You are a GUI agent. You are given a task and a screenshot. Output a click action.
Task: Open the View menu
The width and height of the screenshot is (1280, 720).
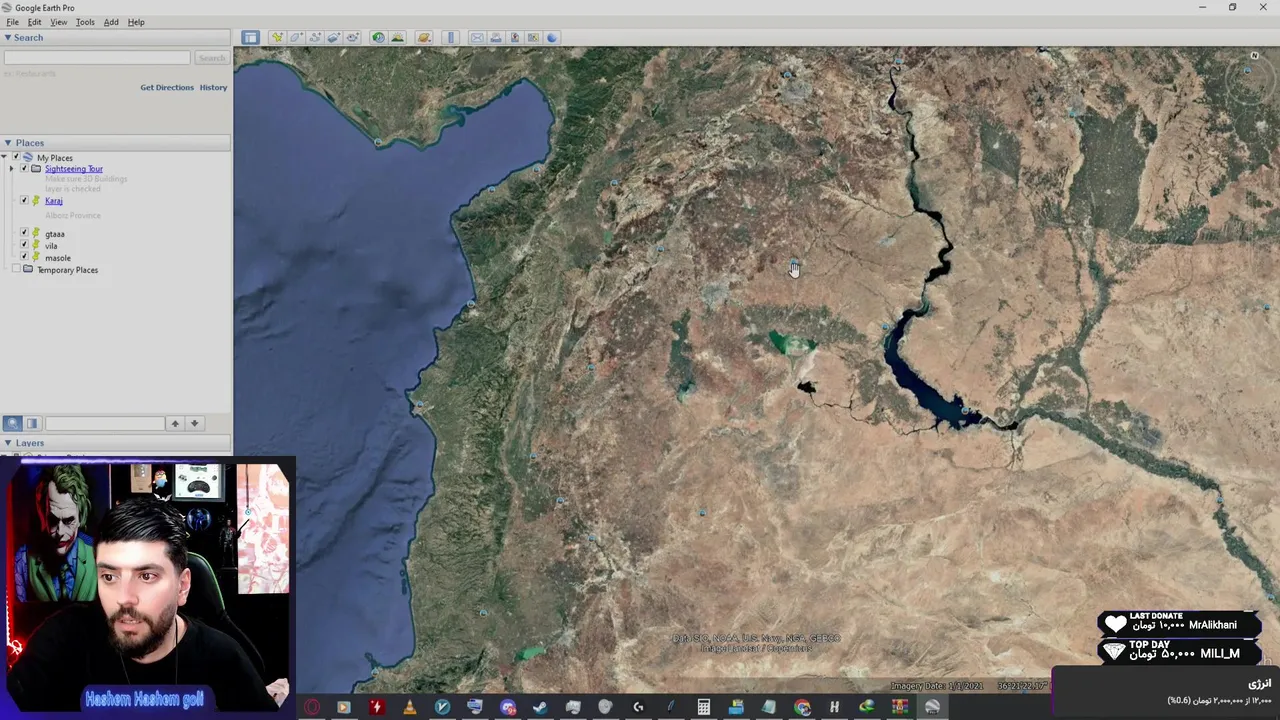58,22
